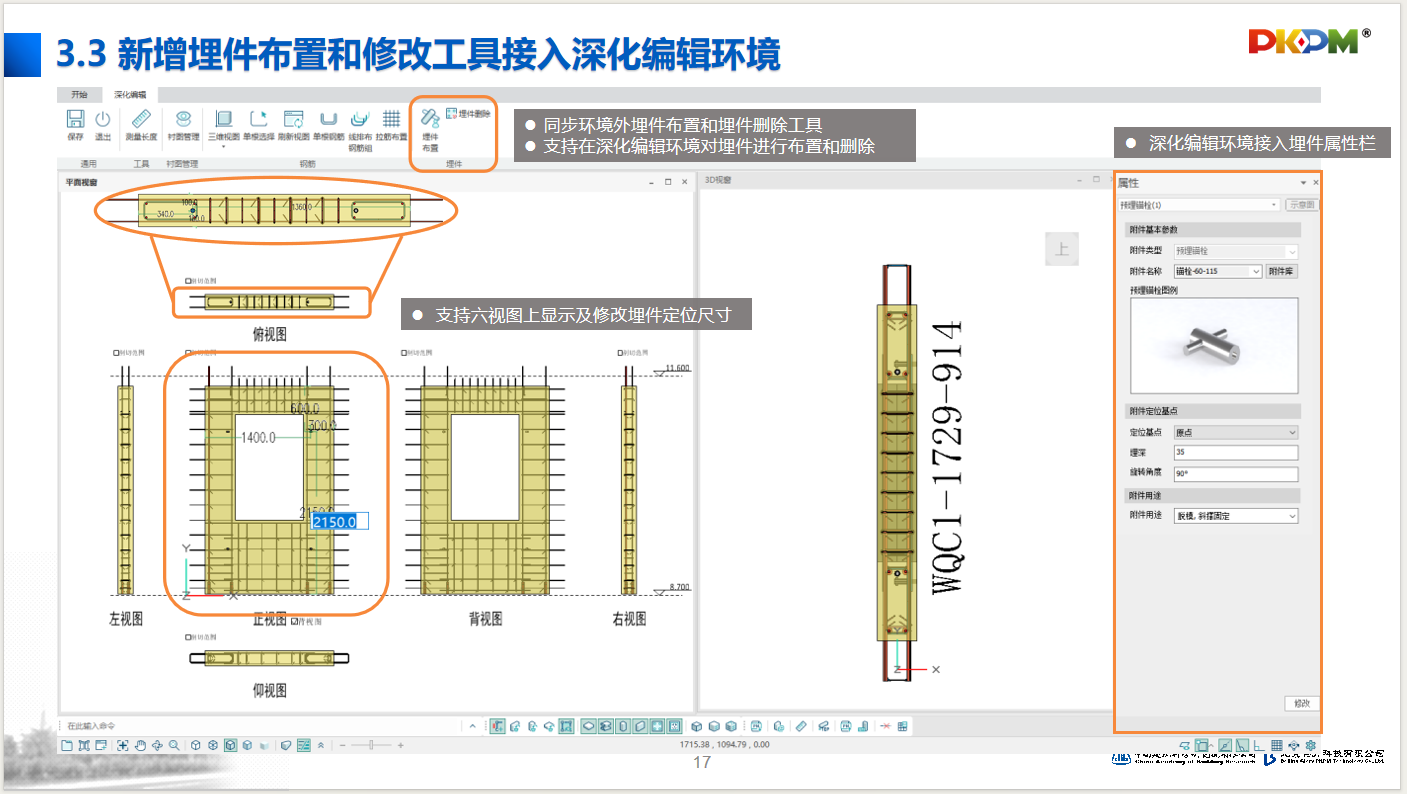Click the wireframe cube display icon

tap(197, 745)
